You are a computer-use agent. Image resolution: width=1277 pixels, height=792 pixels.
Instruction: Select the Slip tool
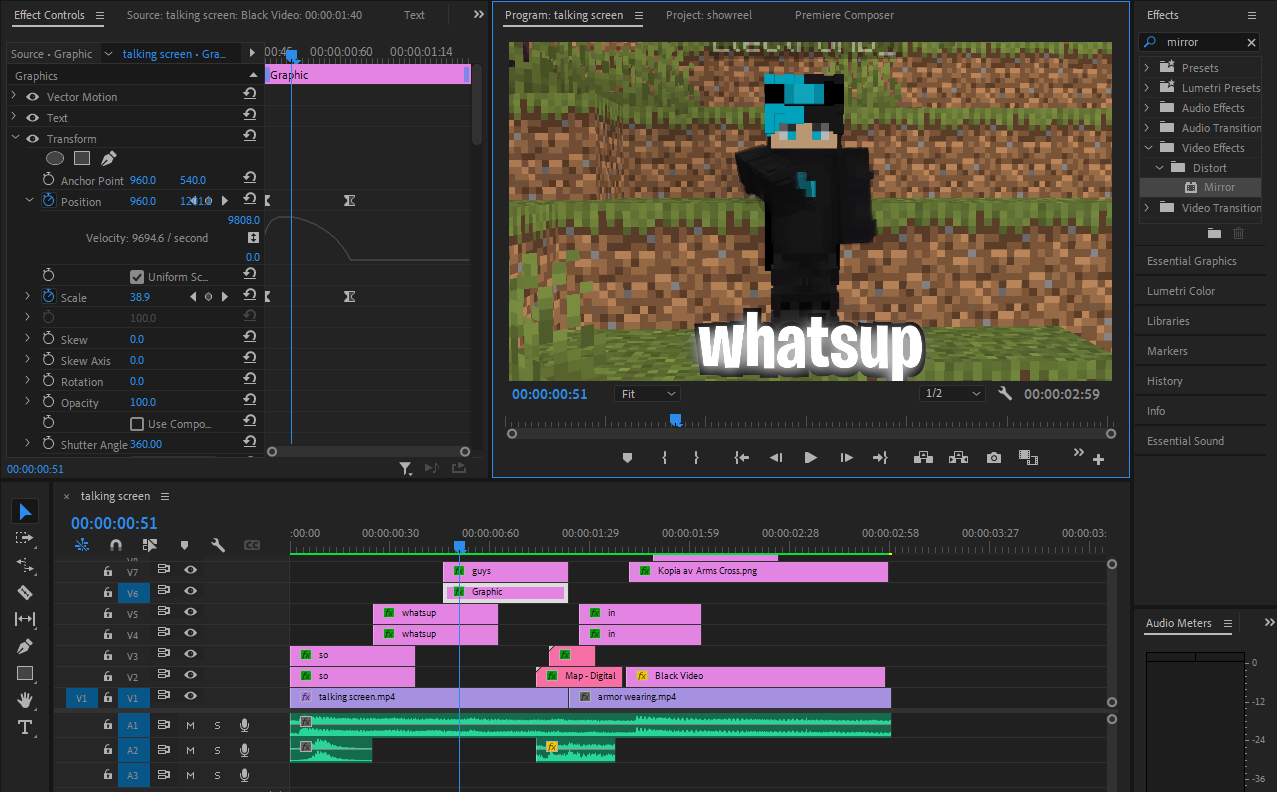coord(25,619)
